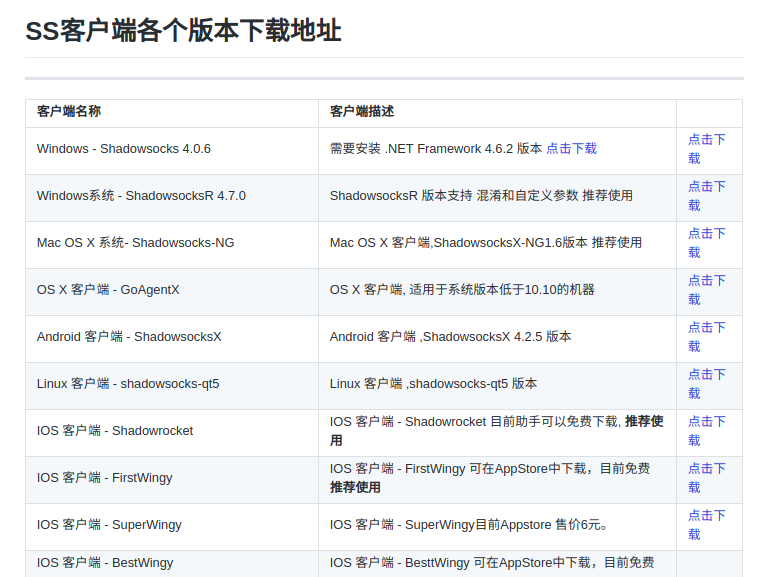Screen dimensions: 770x577
Task: Click the 客户端描述 column header
Action: [362, 112]
